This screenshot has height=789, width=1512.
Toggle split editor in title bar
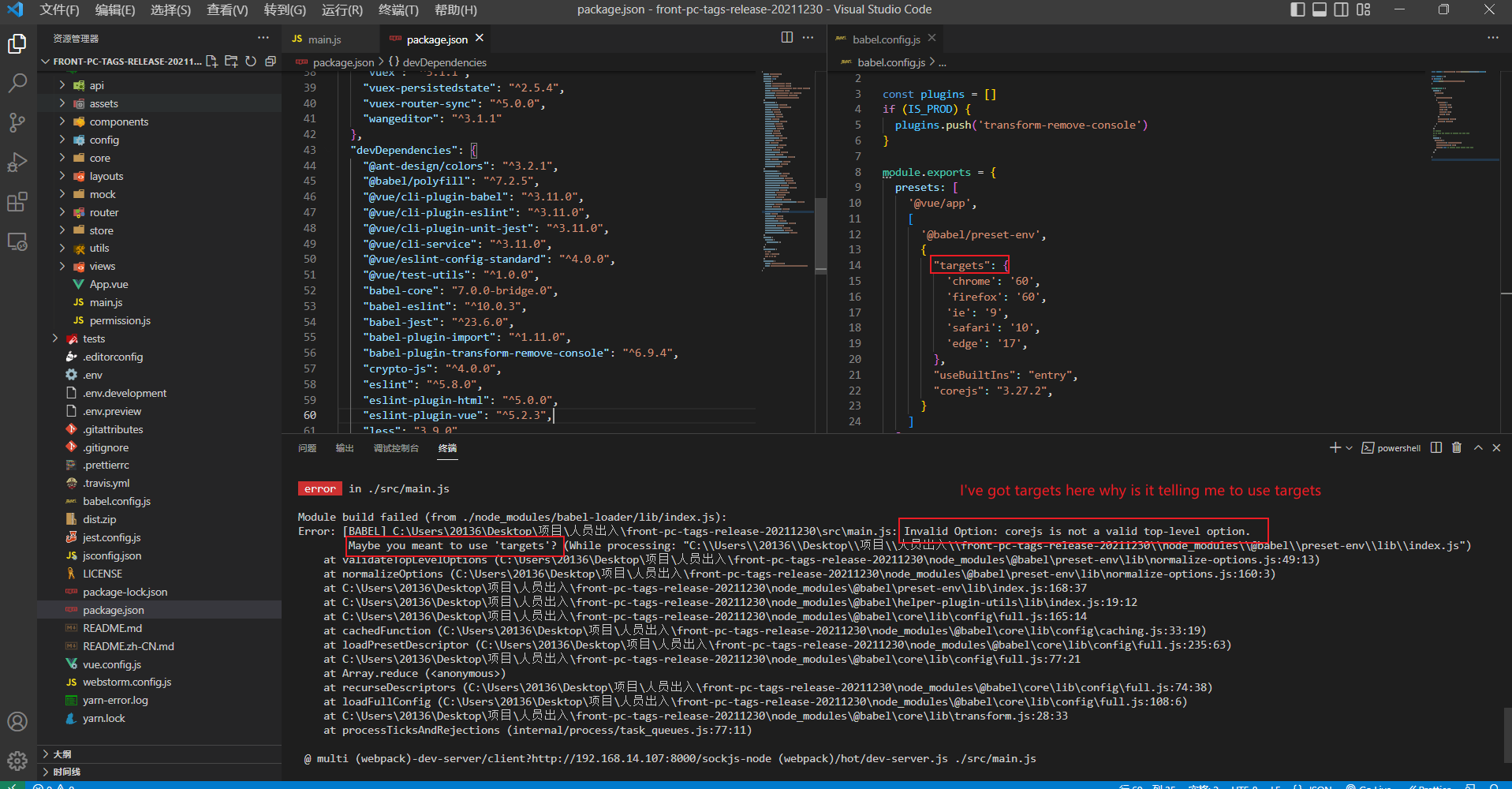[787, 37]
